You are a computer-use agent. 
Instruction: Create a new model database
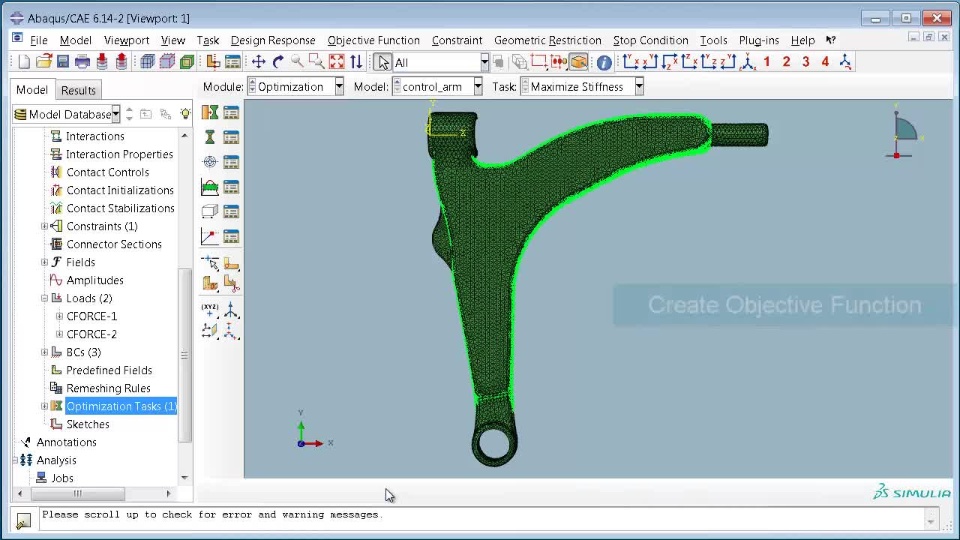24,62
